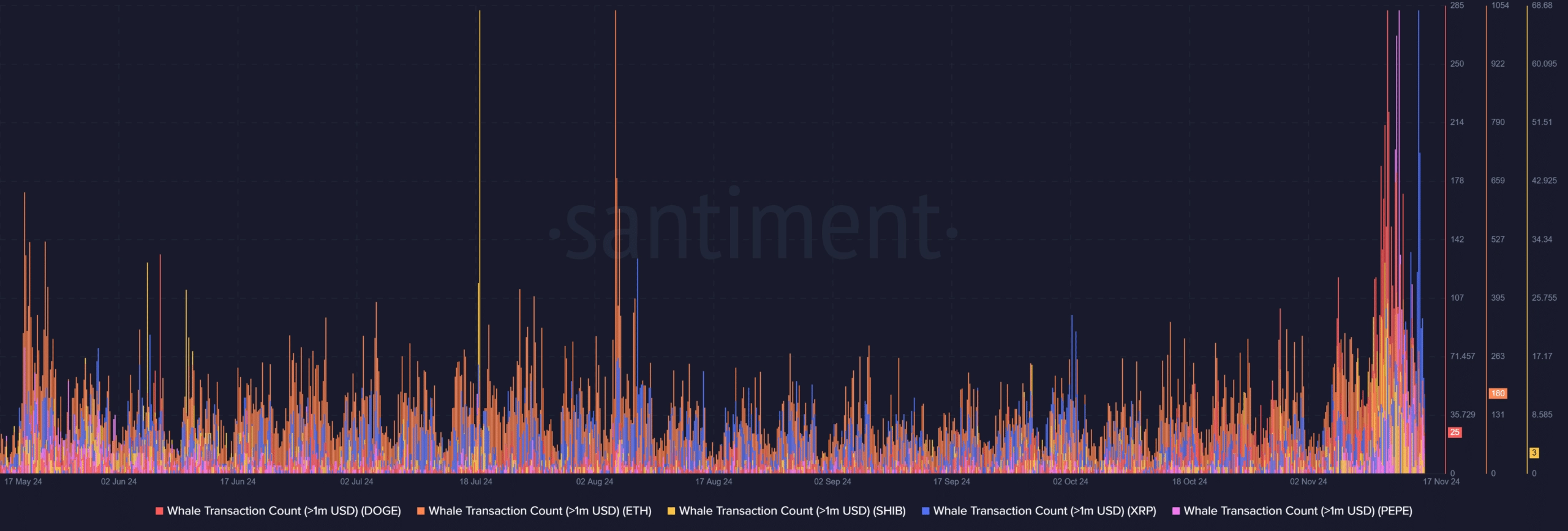The height and width of the screenshot is (531, 1568).
Task: Click the 17 Nov 24 date label
Action: (x=1441, y=482)
